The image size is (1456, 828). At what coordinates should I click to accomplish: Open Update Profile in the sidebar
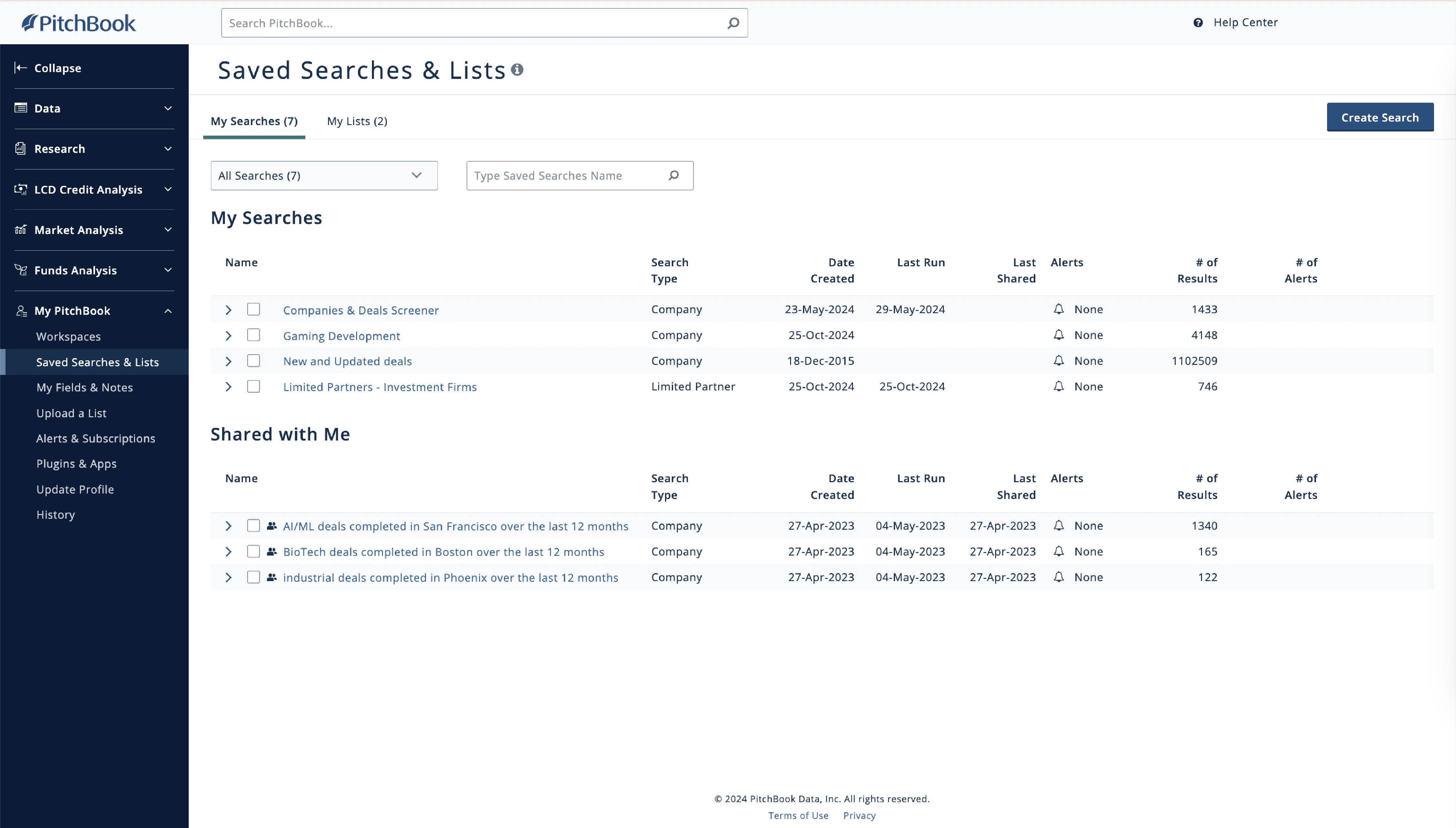point(75,489)
